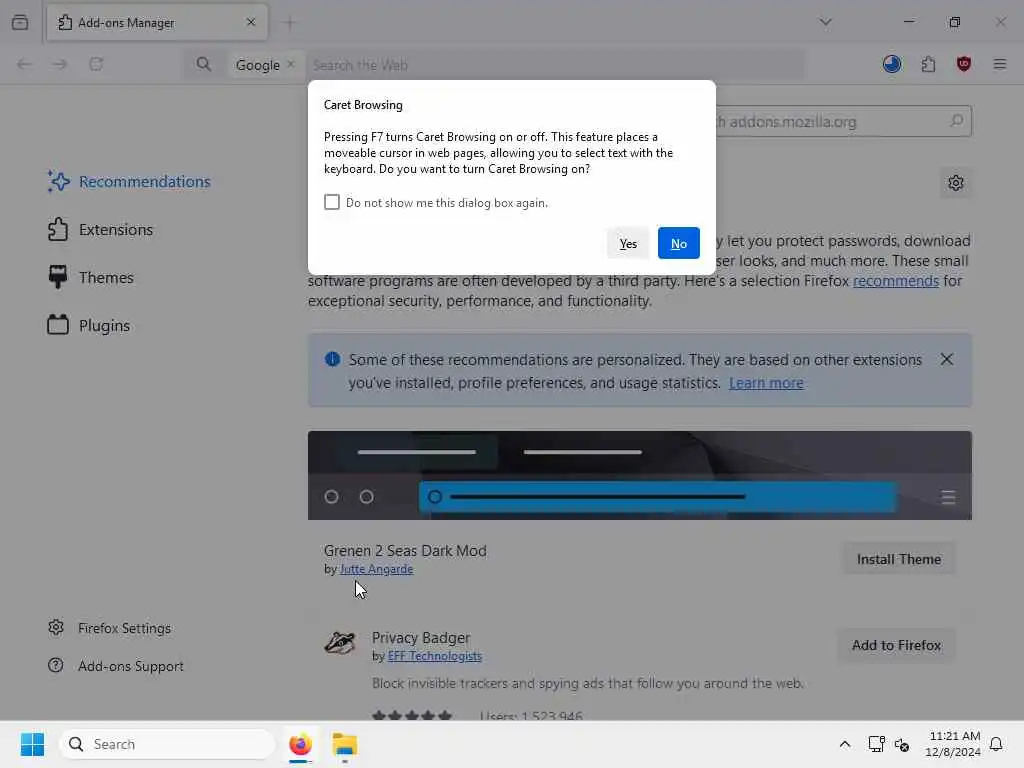Image resolution: width=1024 pixels, height=768 pixels.
Task: Open the Extensions toolbar button
Action: (x=928, y=64)
